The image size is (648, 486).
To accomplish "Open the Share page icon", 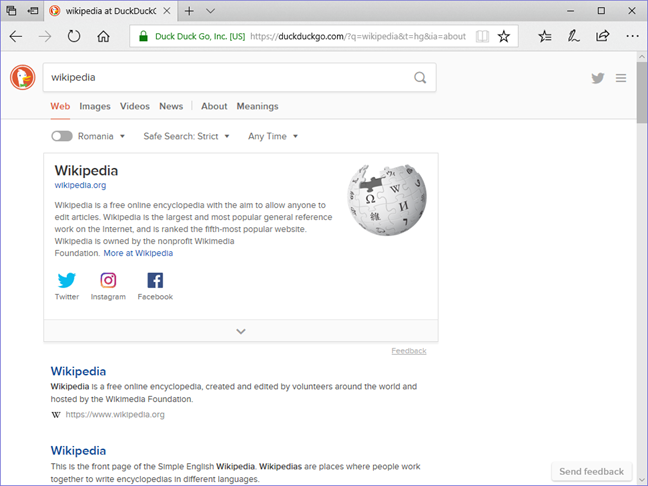I will [602, 36].
